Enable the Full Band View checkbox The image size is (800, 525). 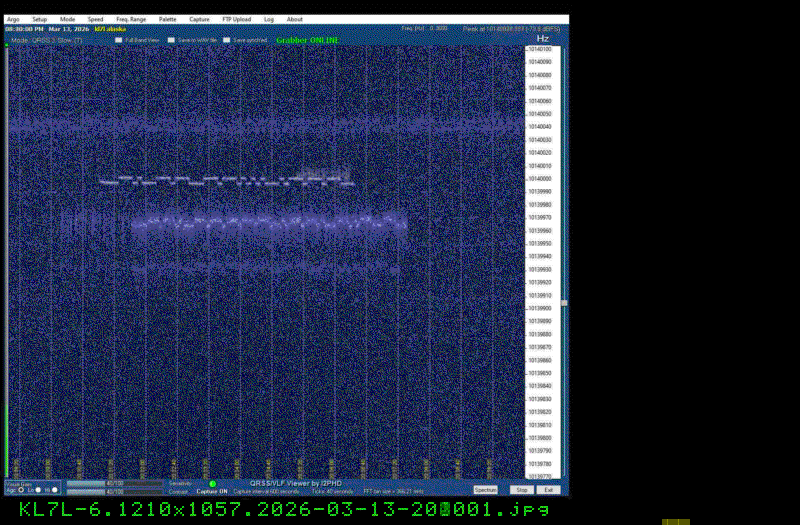click(118, 40)
